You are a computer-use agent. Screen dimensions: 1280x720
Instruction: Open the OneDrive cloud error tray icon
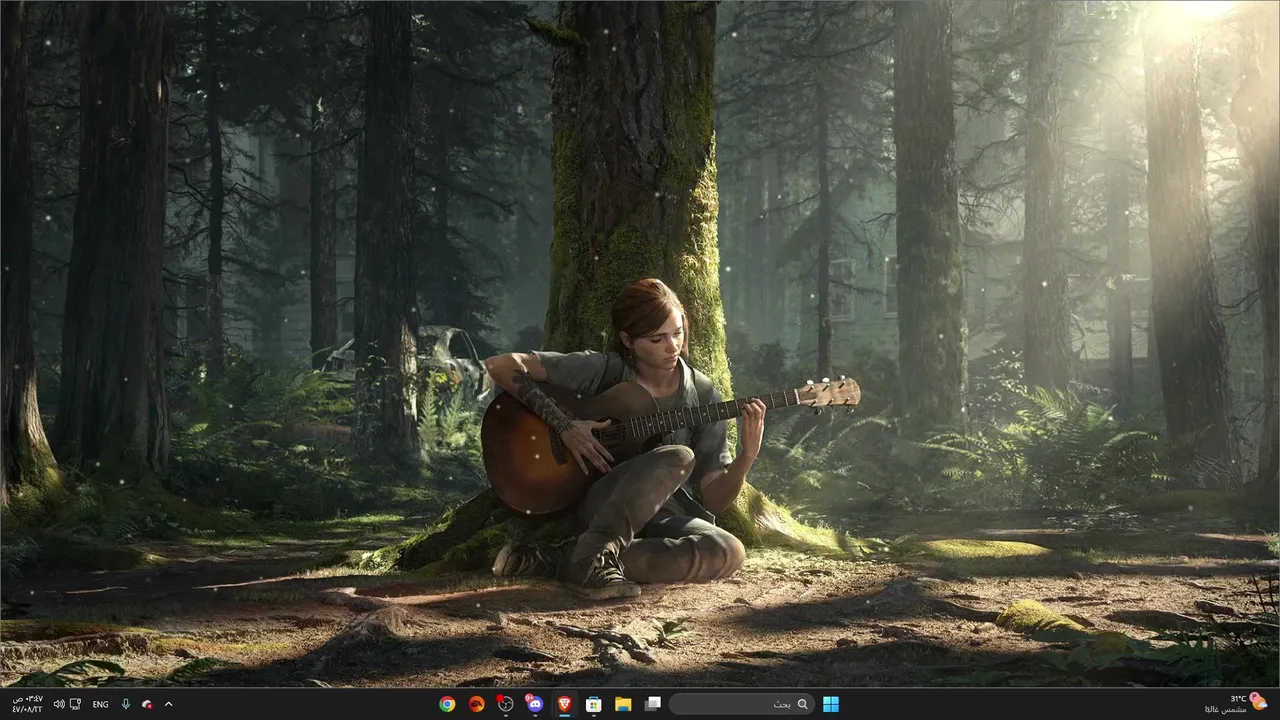point(147,704)
